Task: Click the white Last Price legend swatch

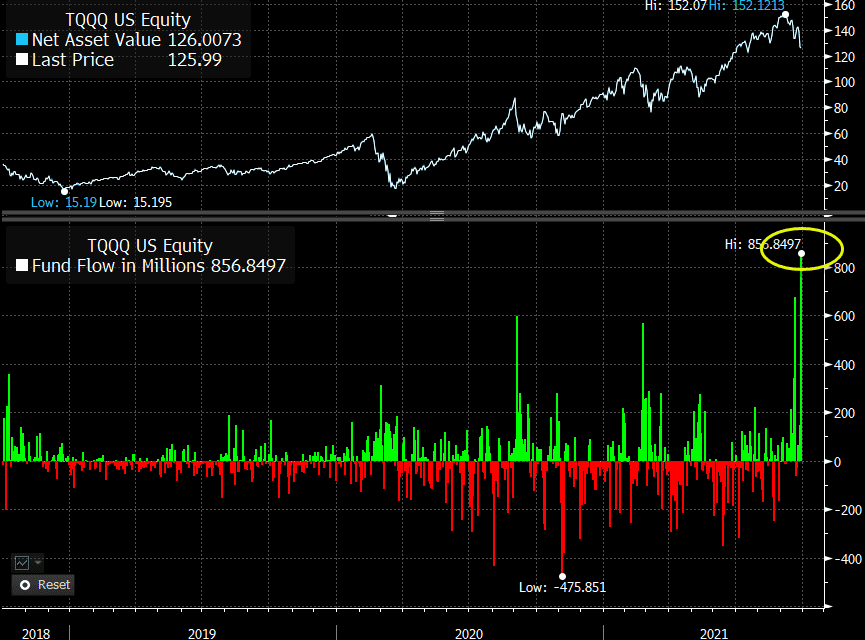Action: click(x=22, y=60)
